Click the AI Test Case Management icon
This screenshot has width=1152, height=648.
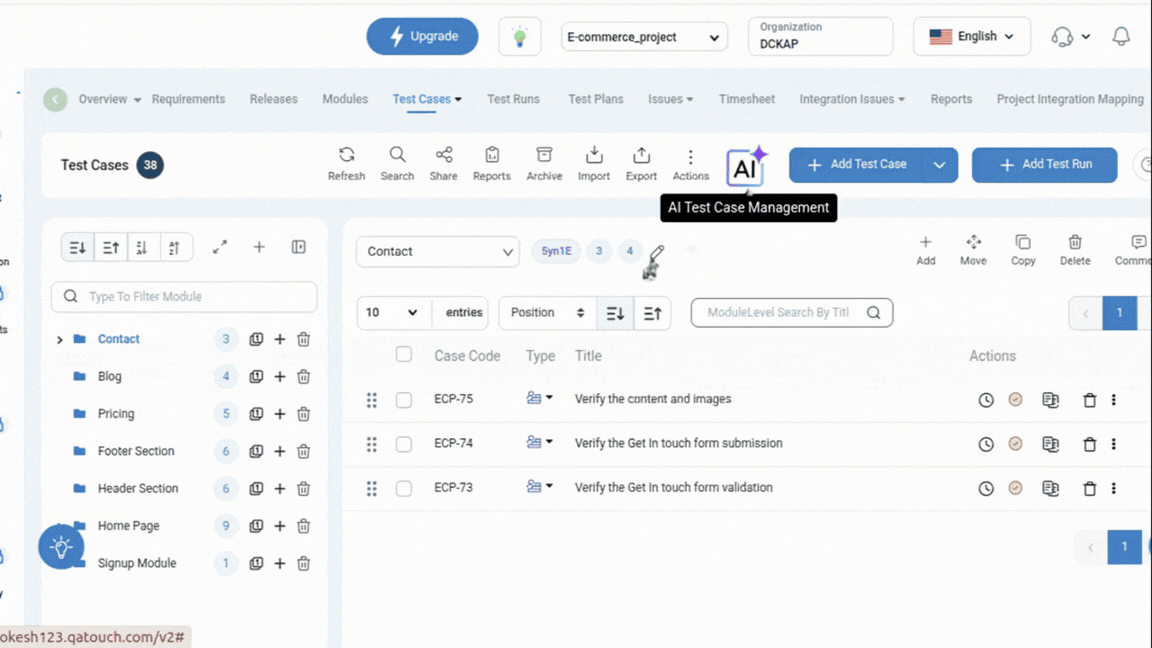point(744,167)
